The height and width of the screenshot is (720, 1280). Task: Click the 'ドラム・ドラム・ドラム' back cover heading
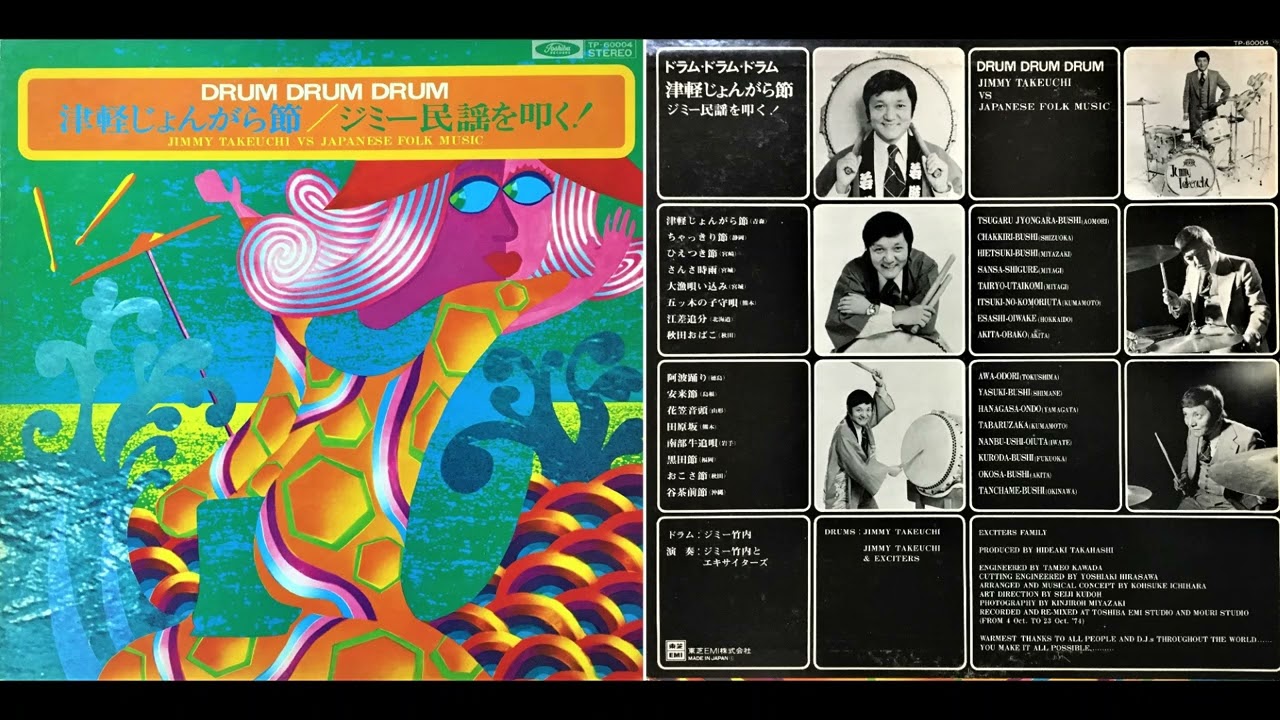721,66
